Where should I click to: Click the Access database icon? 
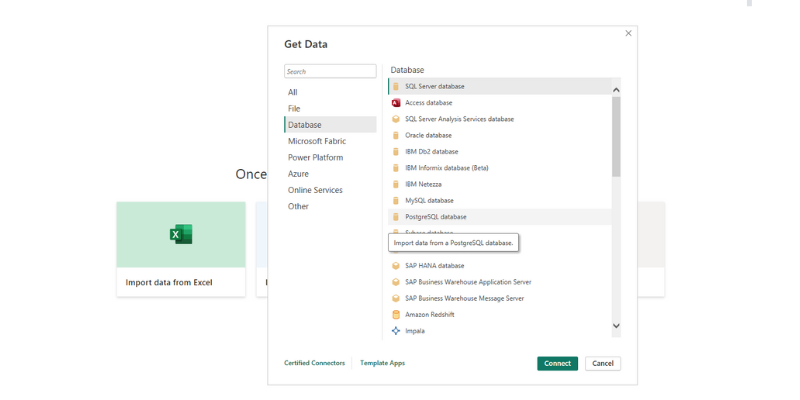pyautogui.click(x=395, y=103)
